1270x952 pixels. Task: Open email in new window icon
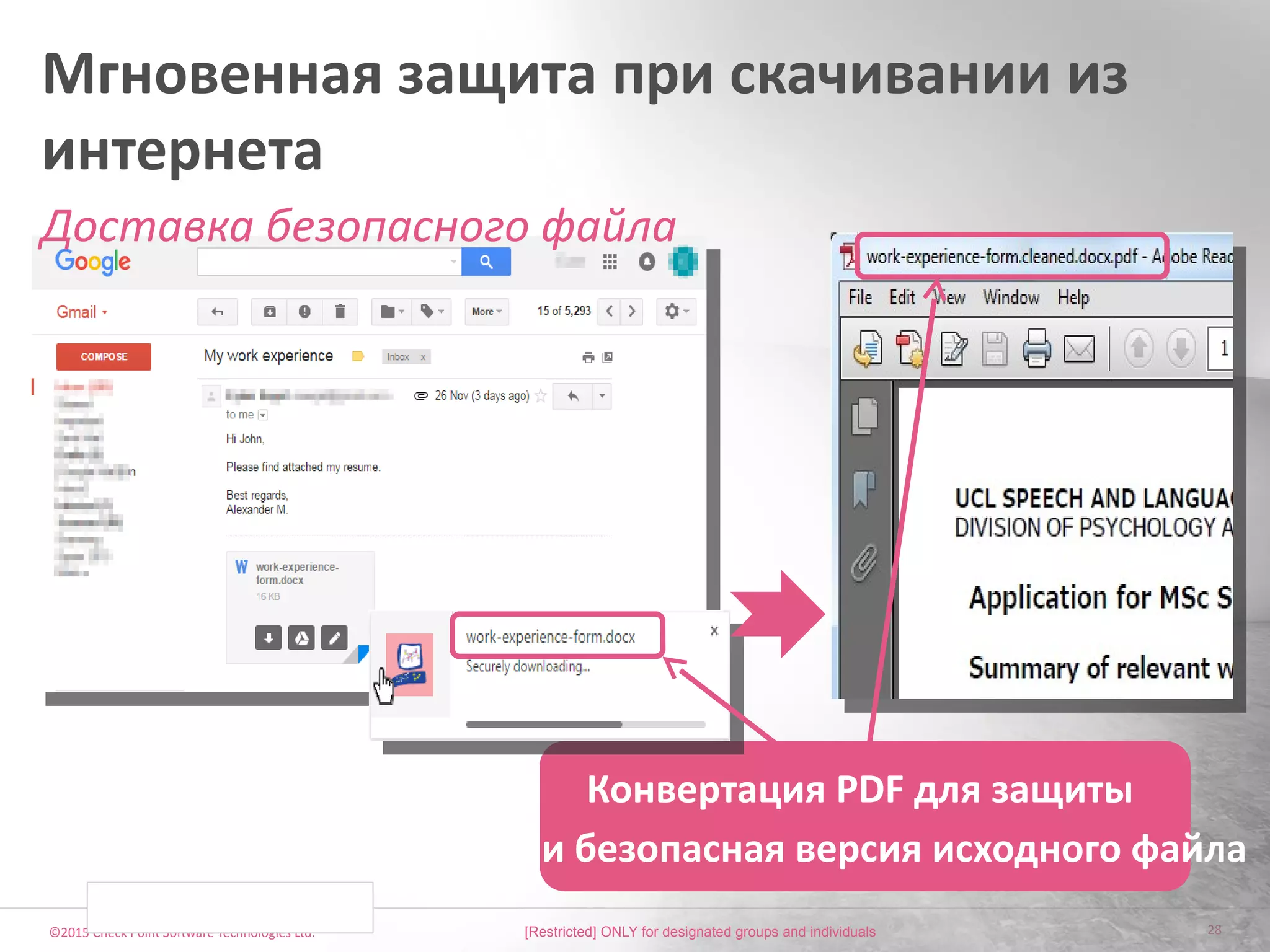click(608, 357)
